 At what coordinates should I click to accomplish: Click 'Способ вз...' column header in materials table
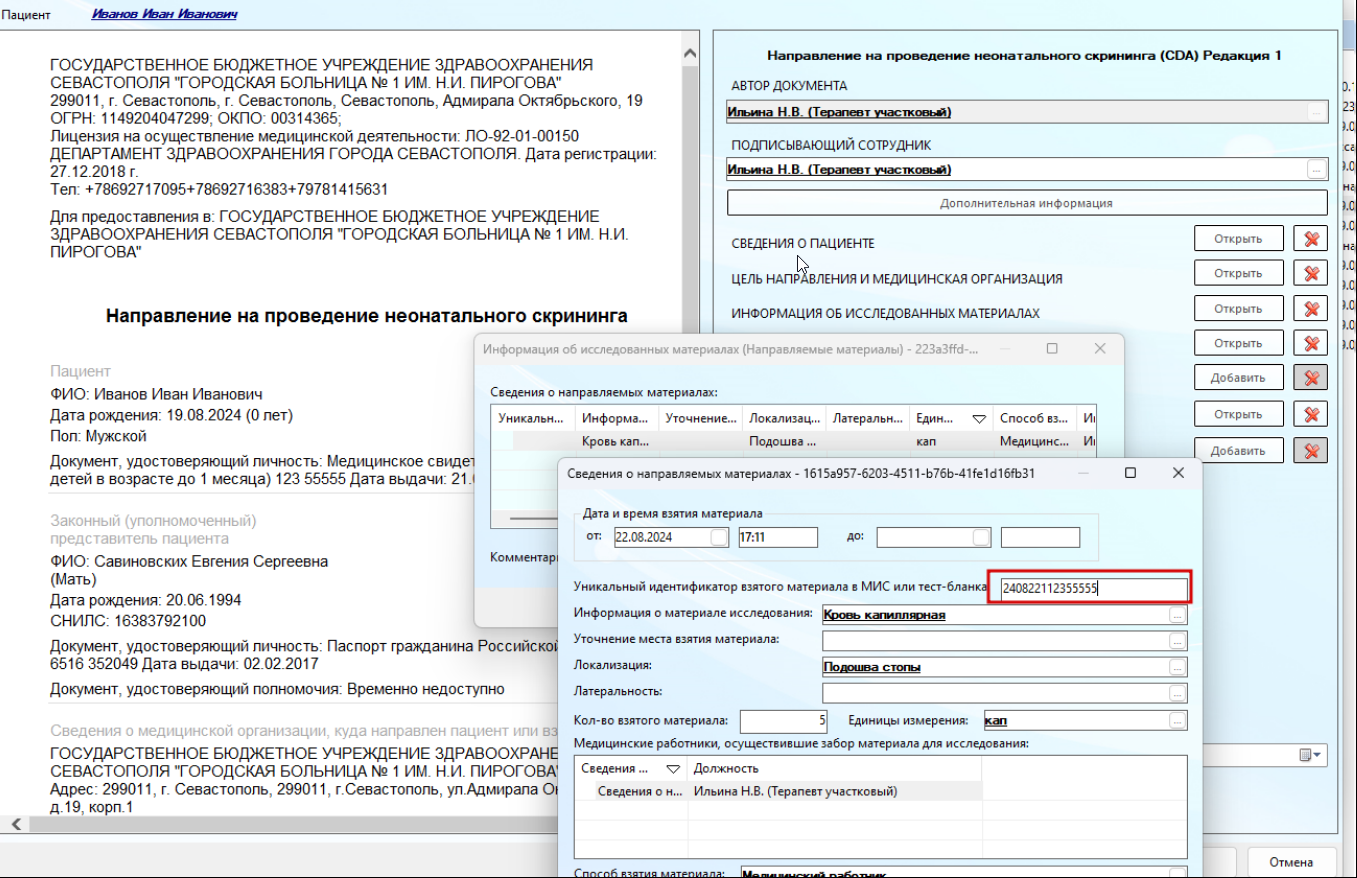point(1034,420)
